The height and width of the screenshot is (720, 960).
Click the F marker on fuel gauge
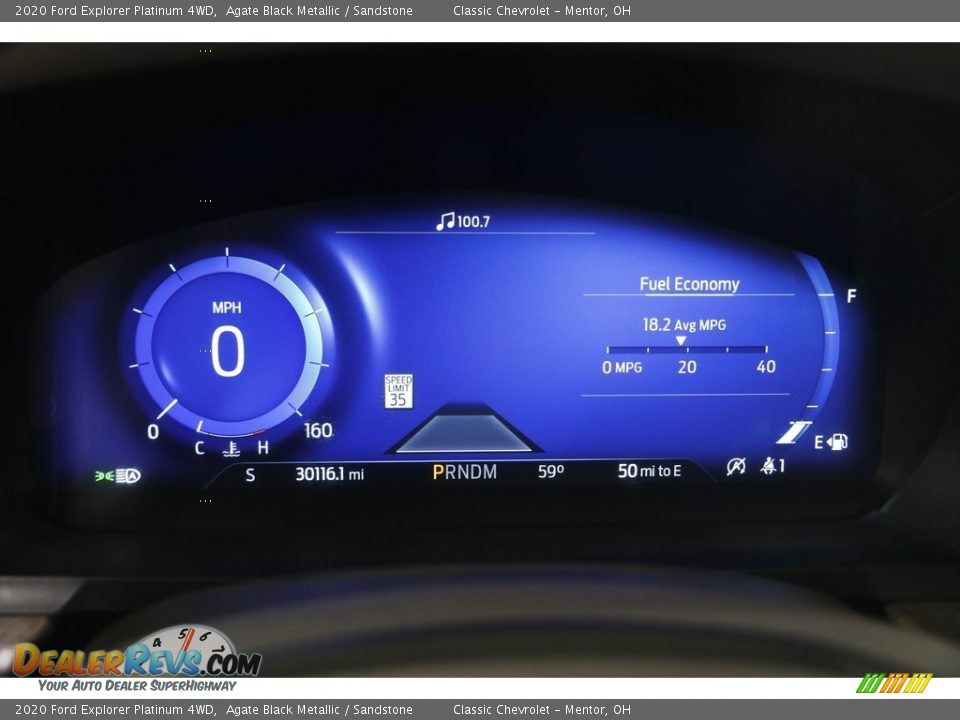click(851, 296)
